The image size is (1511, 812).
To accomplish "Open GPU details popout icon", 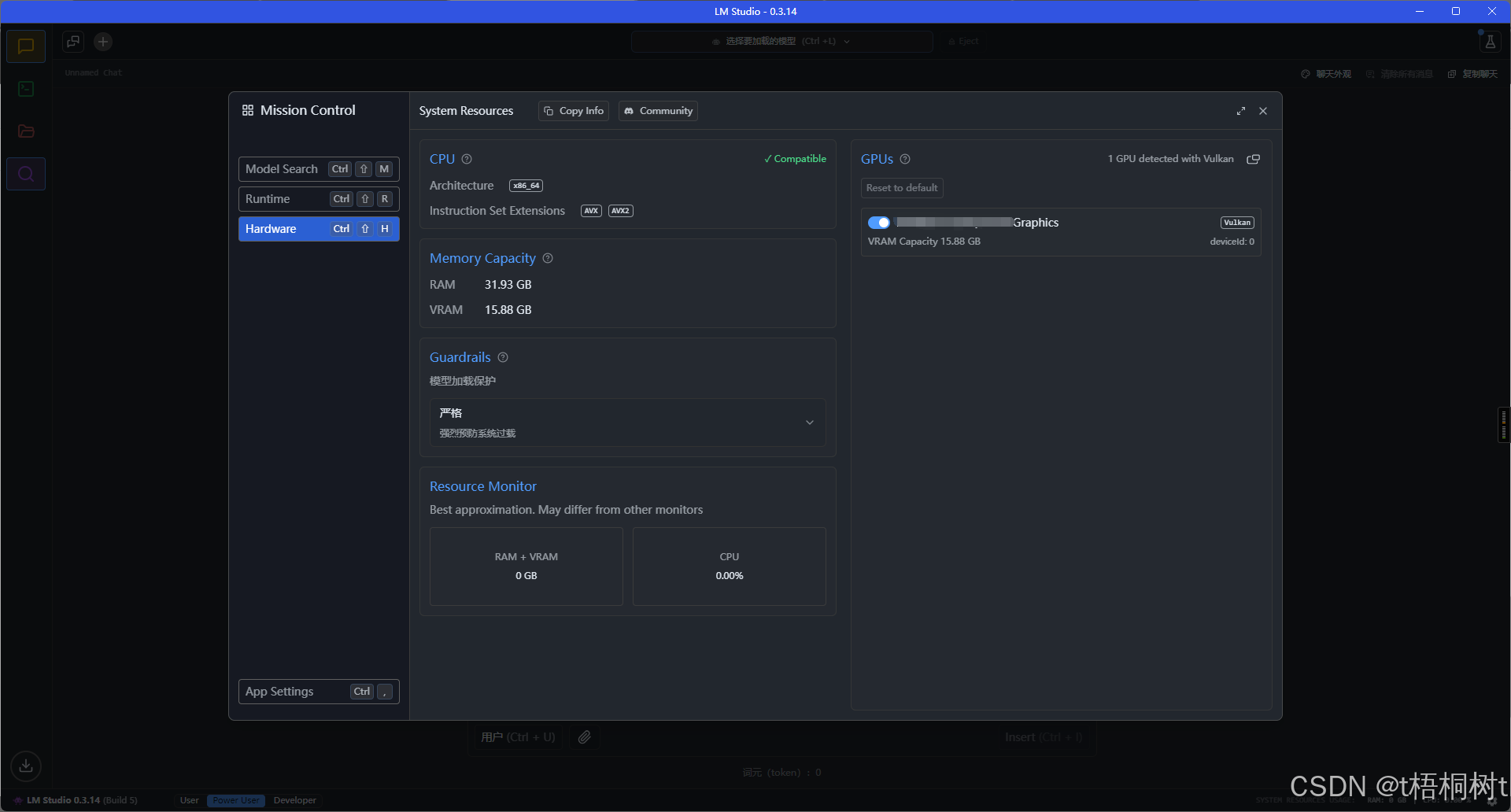I will [x=1254, y=159].
